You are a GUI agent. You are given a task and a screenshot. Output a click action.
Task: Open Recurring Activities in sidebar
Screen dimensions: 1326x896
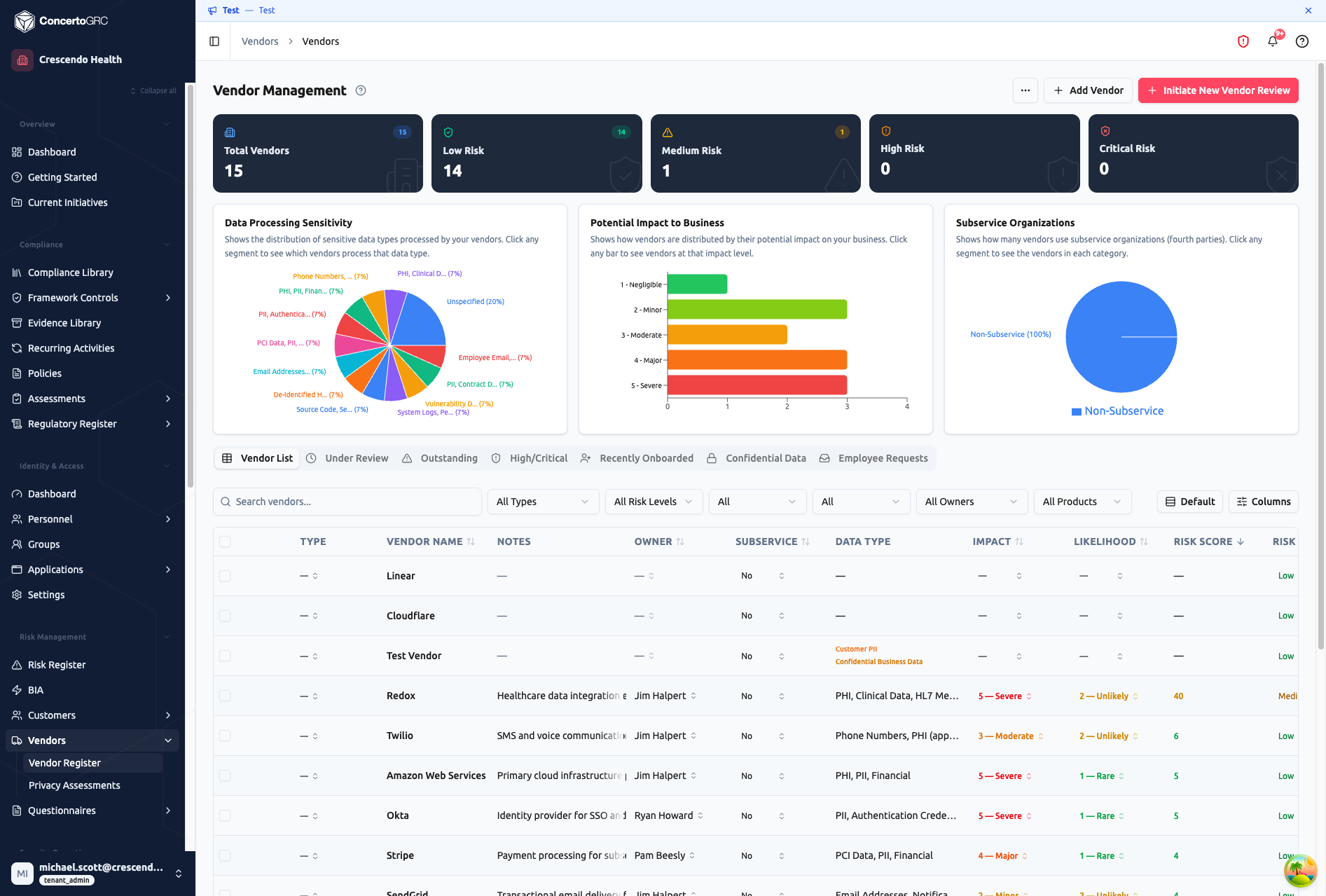click(x=71, y=348)
